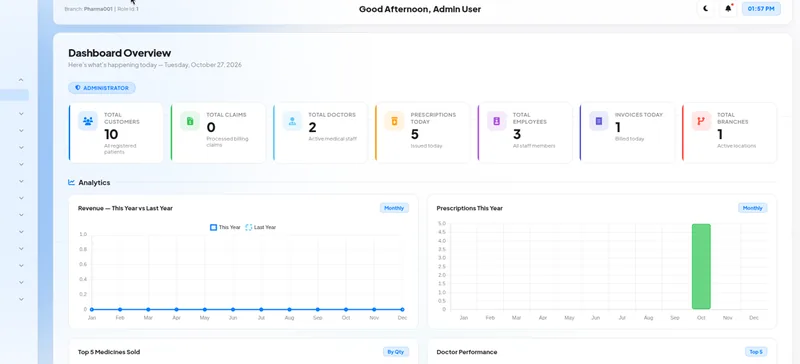The width and height of the screenshot is (800, 364).
Task: Click the 'Billed today' caption
Action: click(630, 139)
